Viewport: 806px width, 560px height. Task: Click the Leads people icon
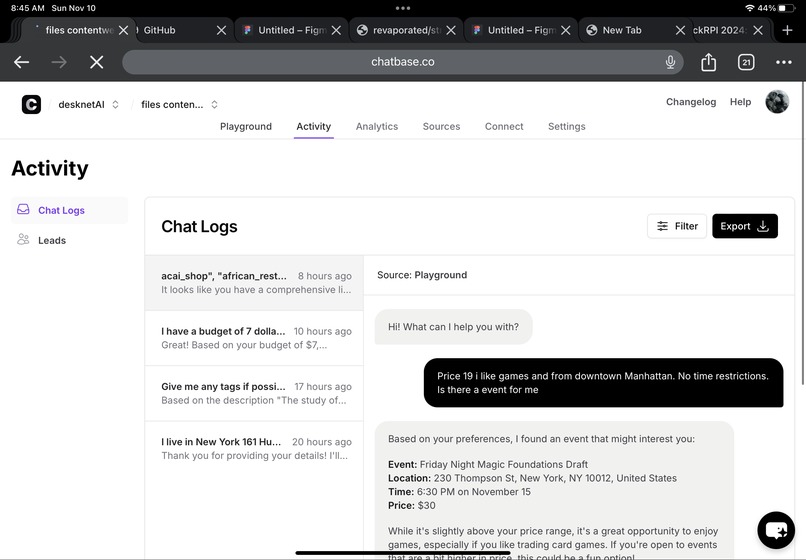[x=23, y=240]
